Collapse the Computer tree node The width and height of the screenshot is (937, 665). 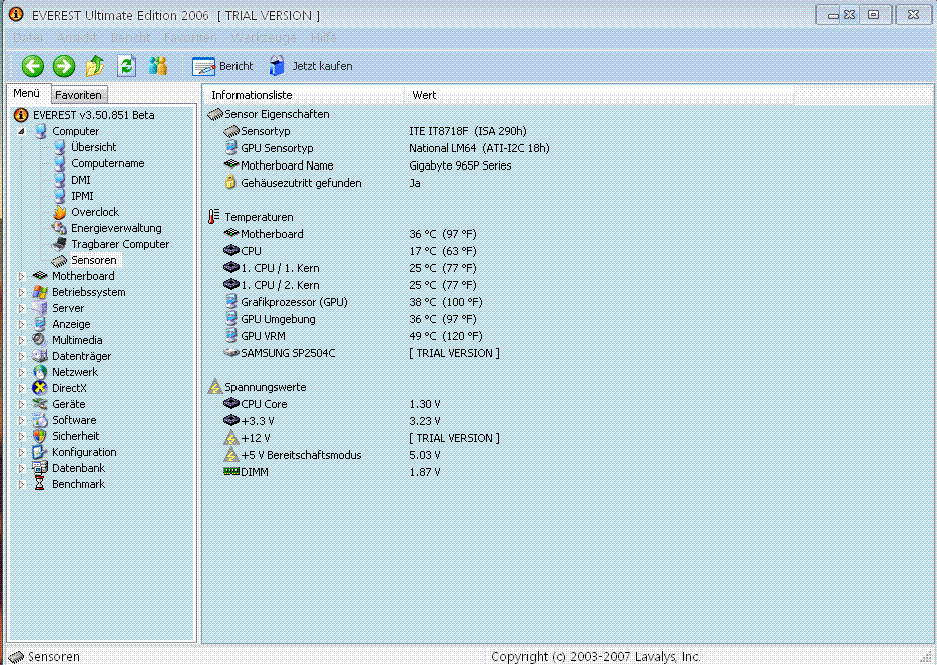[x=22, y=131]
